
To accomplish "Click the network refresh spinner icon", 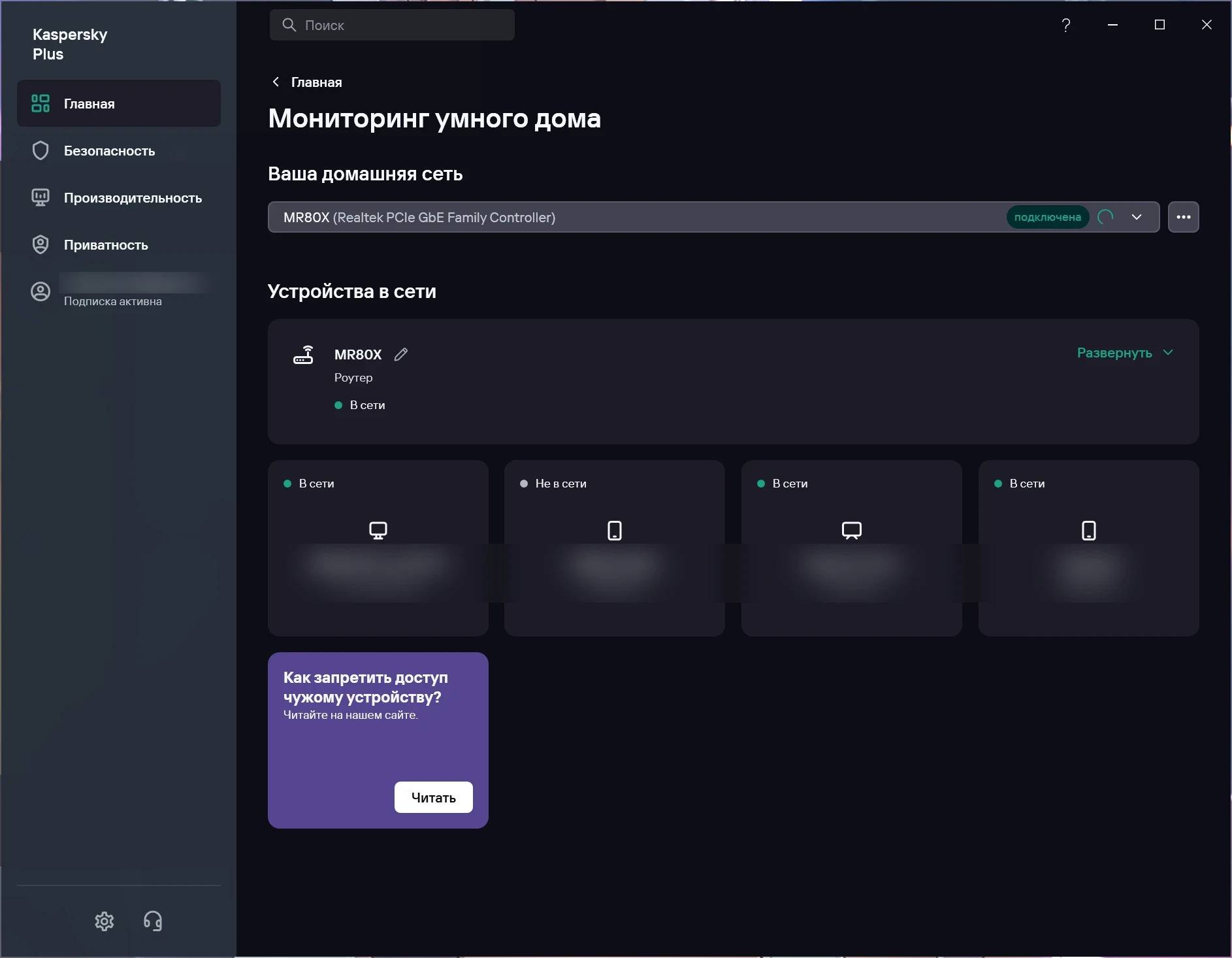I will (x=1106, y=217).
